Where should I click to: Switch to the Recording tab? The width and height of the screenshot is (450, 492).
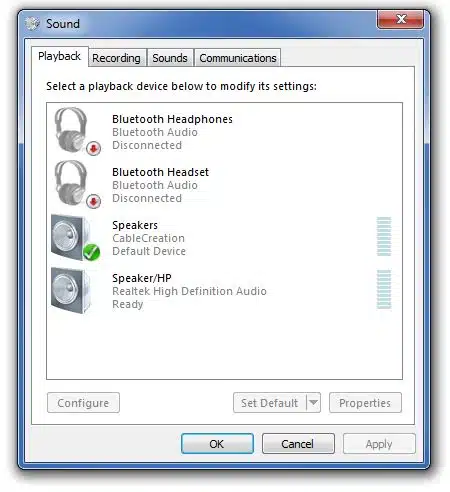coord(116,58)
